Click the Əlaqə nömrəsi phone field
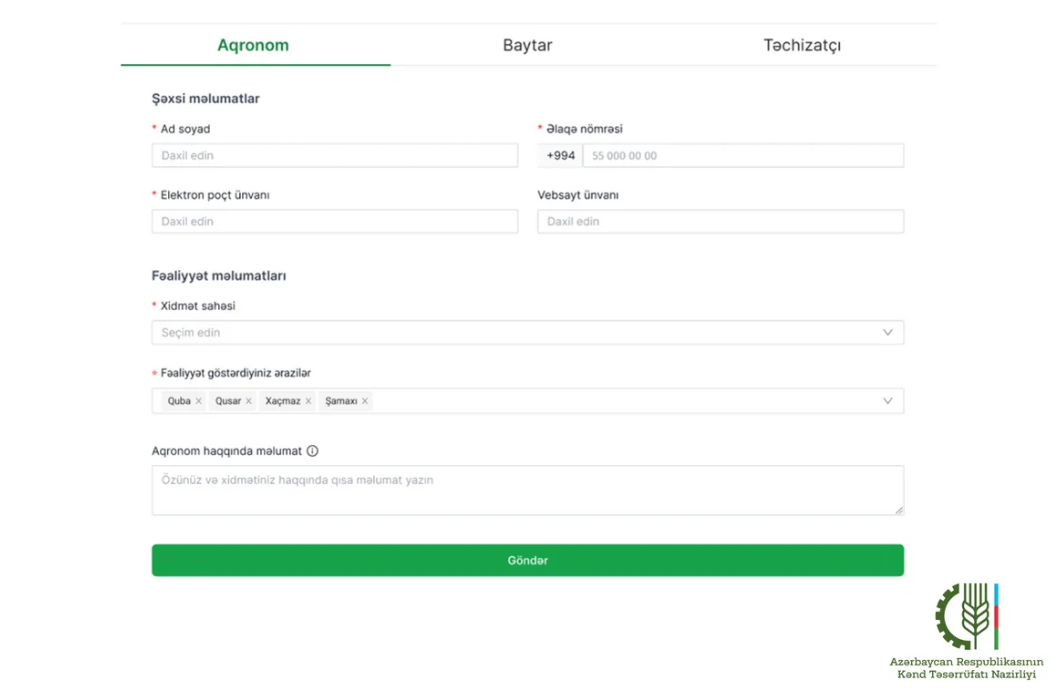Screen dimensions: 1051x690 [x=743, y=156]
